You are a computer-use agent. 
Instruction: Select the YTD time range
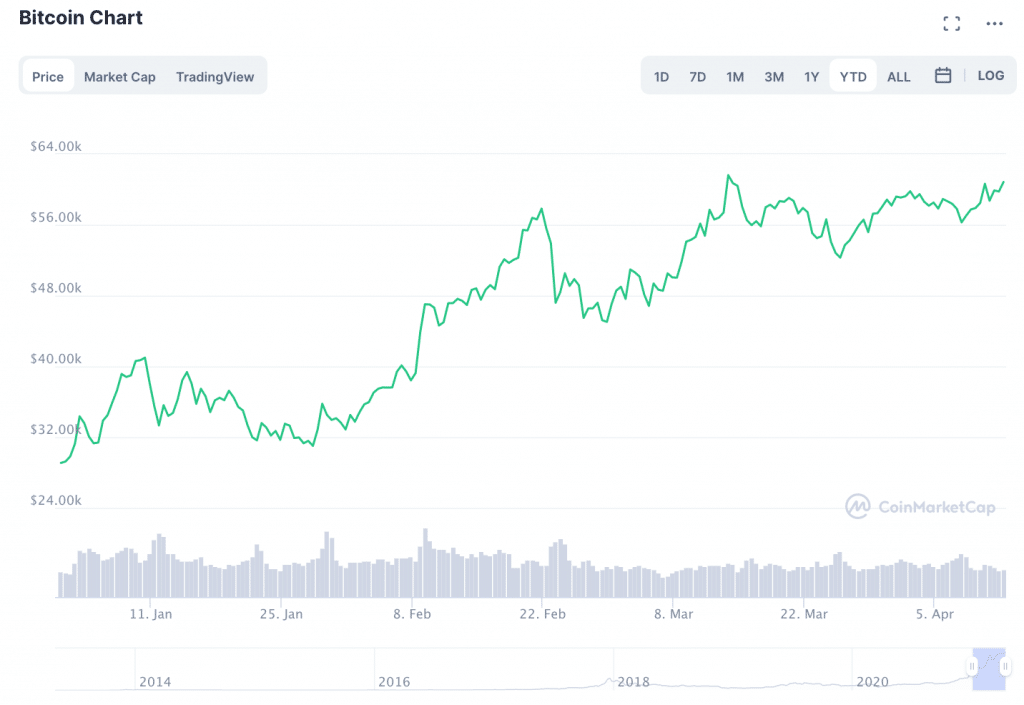click(853, 77)
